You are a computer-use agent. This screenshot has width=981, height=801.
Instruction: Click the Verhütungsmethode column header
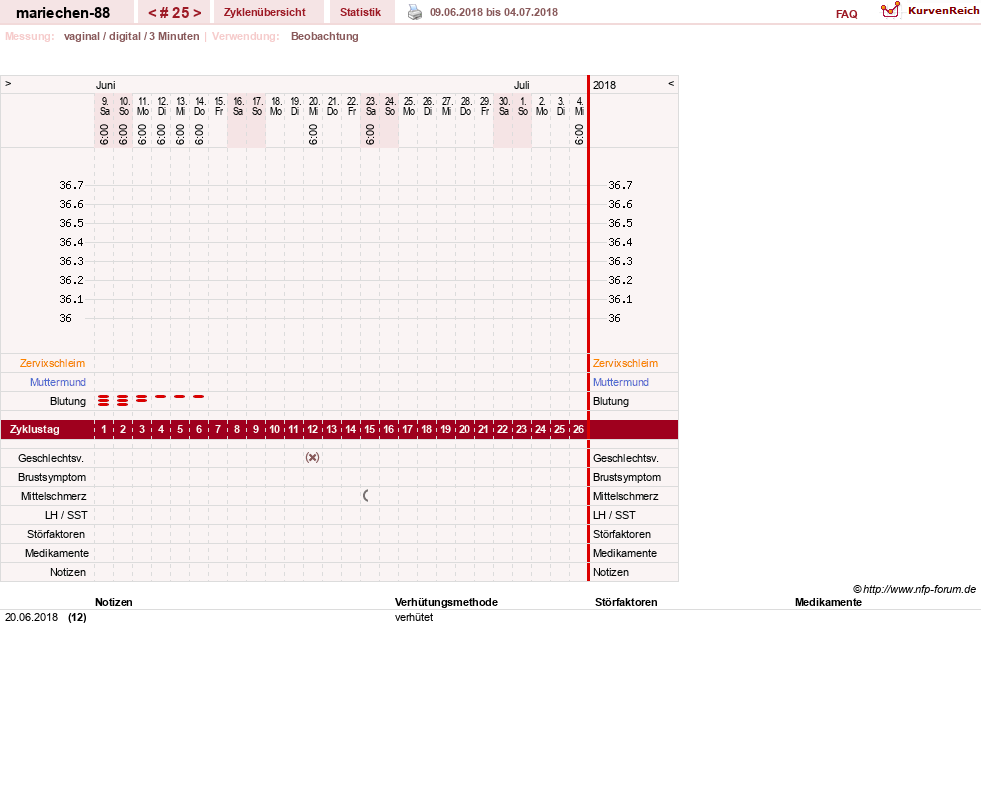[446, 602]
